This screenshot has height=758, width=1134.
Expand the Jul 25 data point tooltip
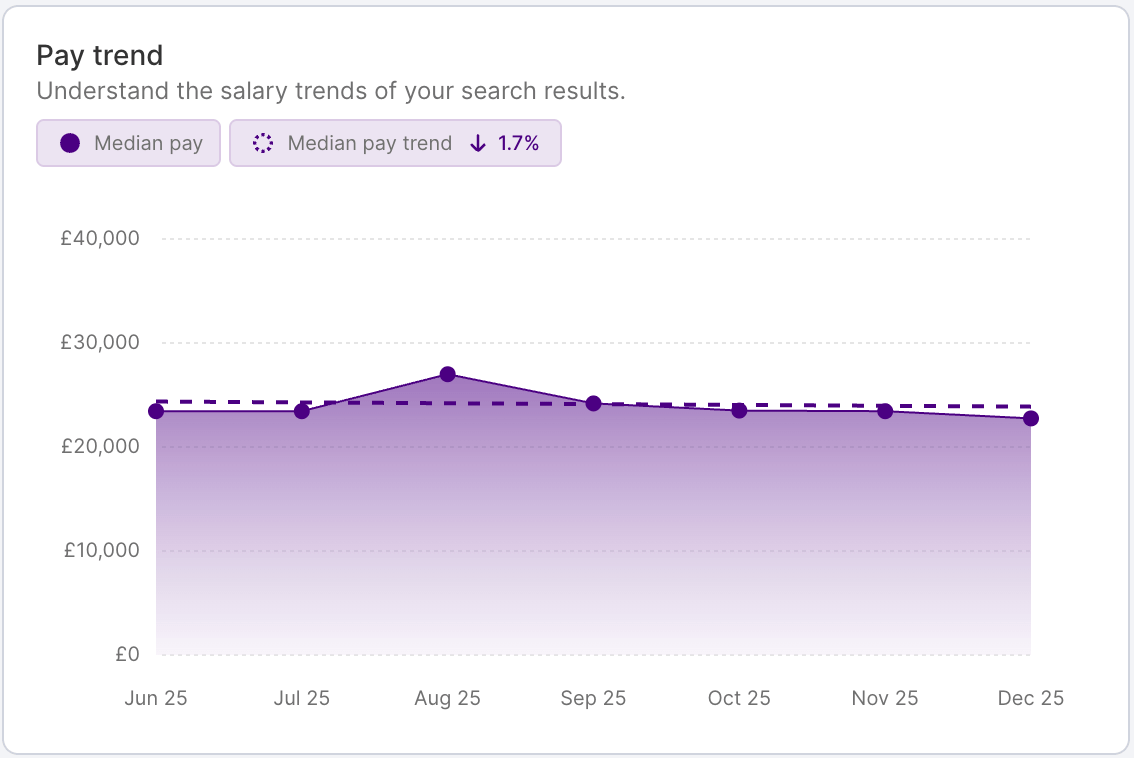(301, 410)
